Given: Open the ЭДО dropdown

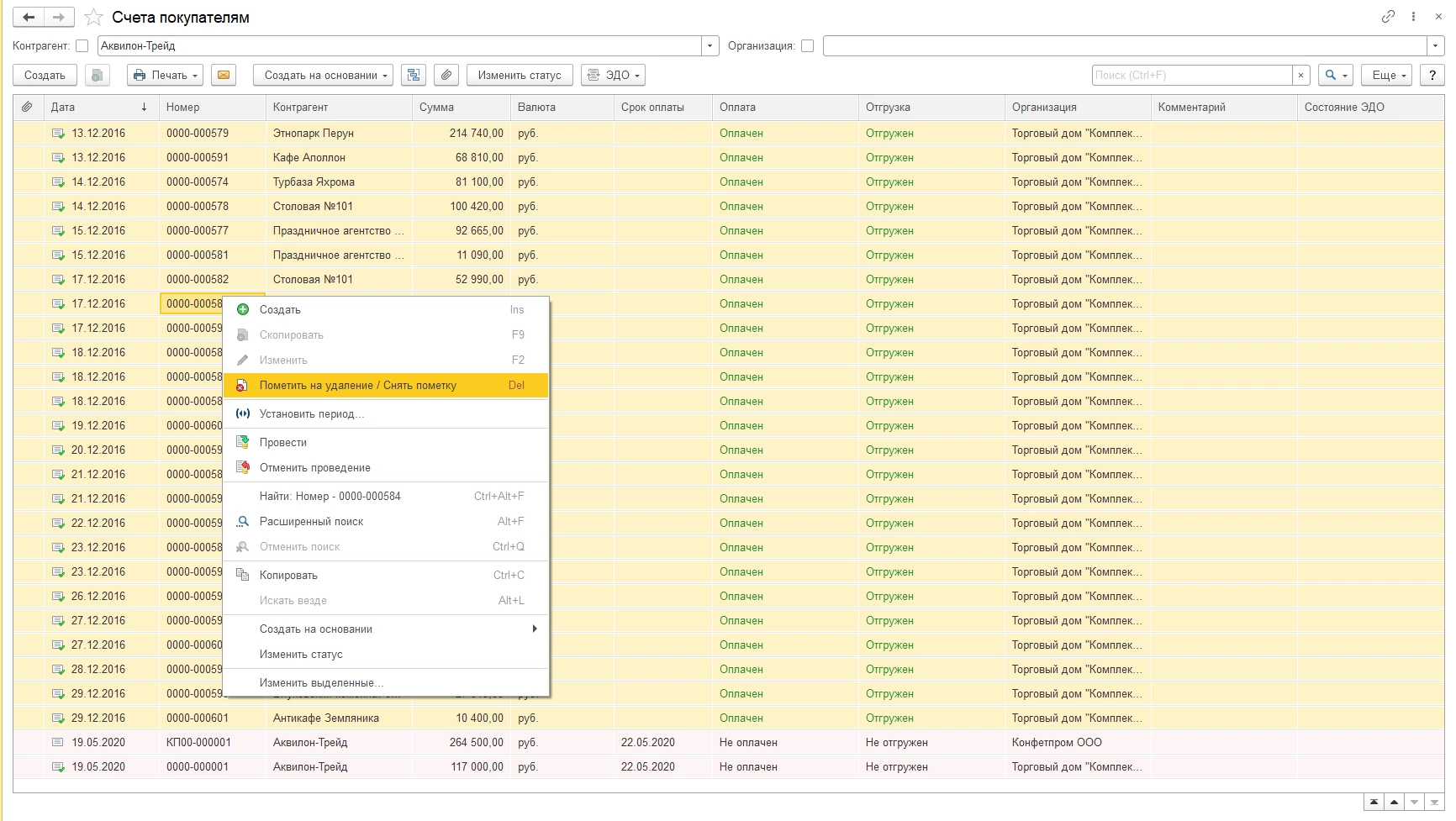Looking at the screenshot, I should pos(613,76).
